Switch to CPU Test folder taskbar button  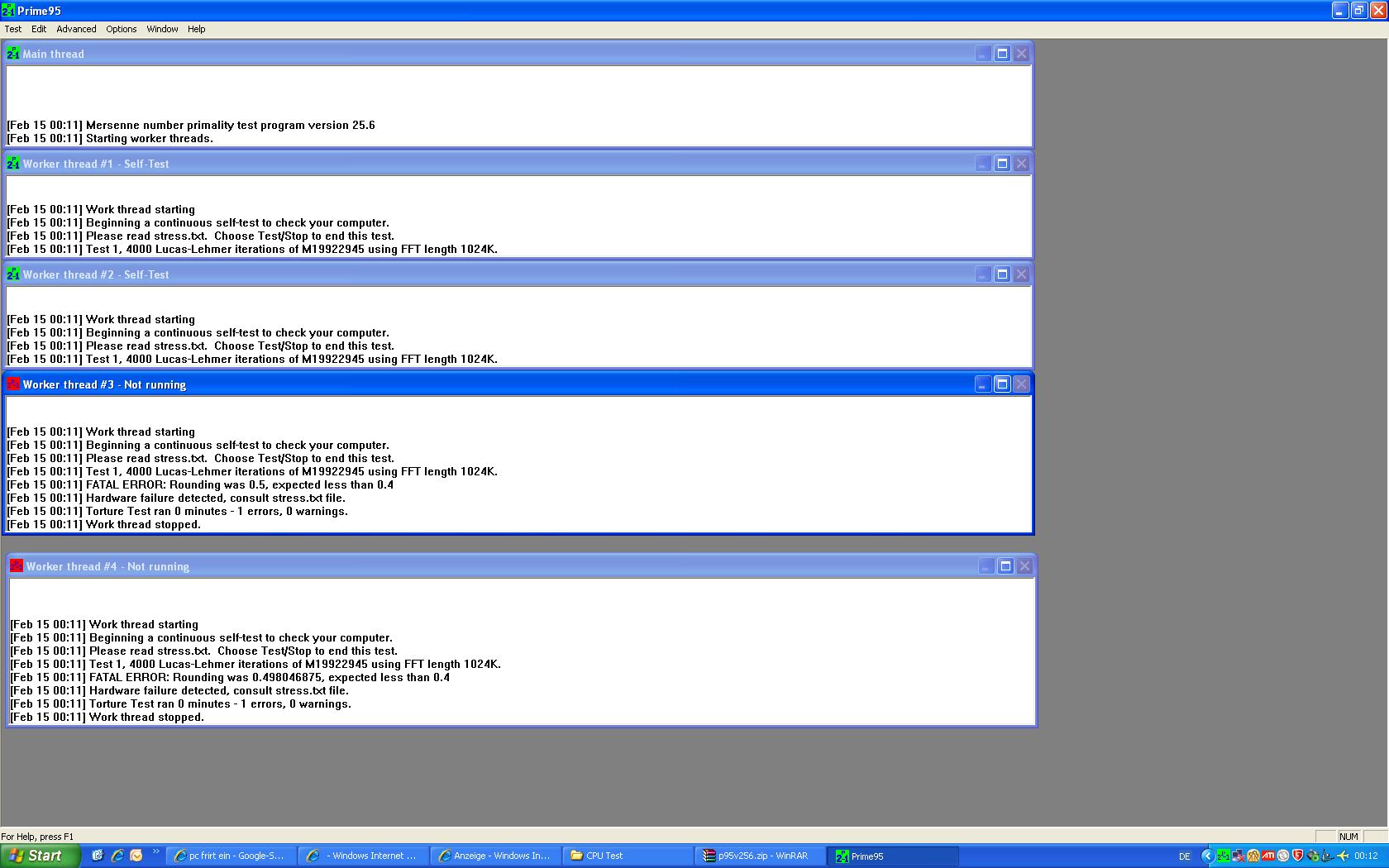[x=628, y=856]
